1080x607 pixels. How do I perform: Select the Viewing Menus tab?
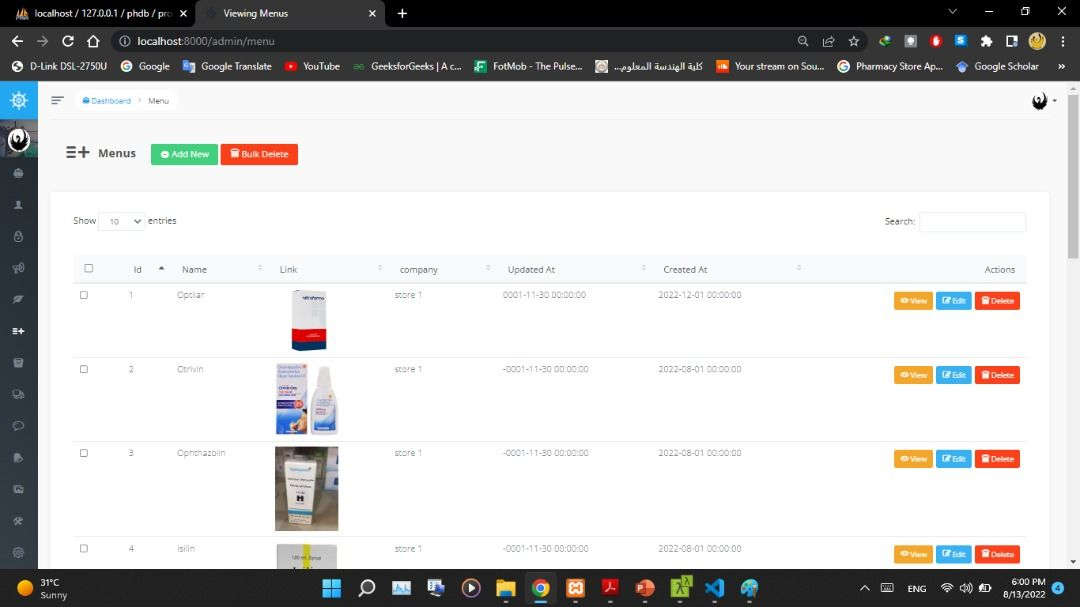(292, 13)
